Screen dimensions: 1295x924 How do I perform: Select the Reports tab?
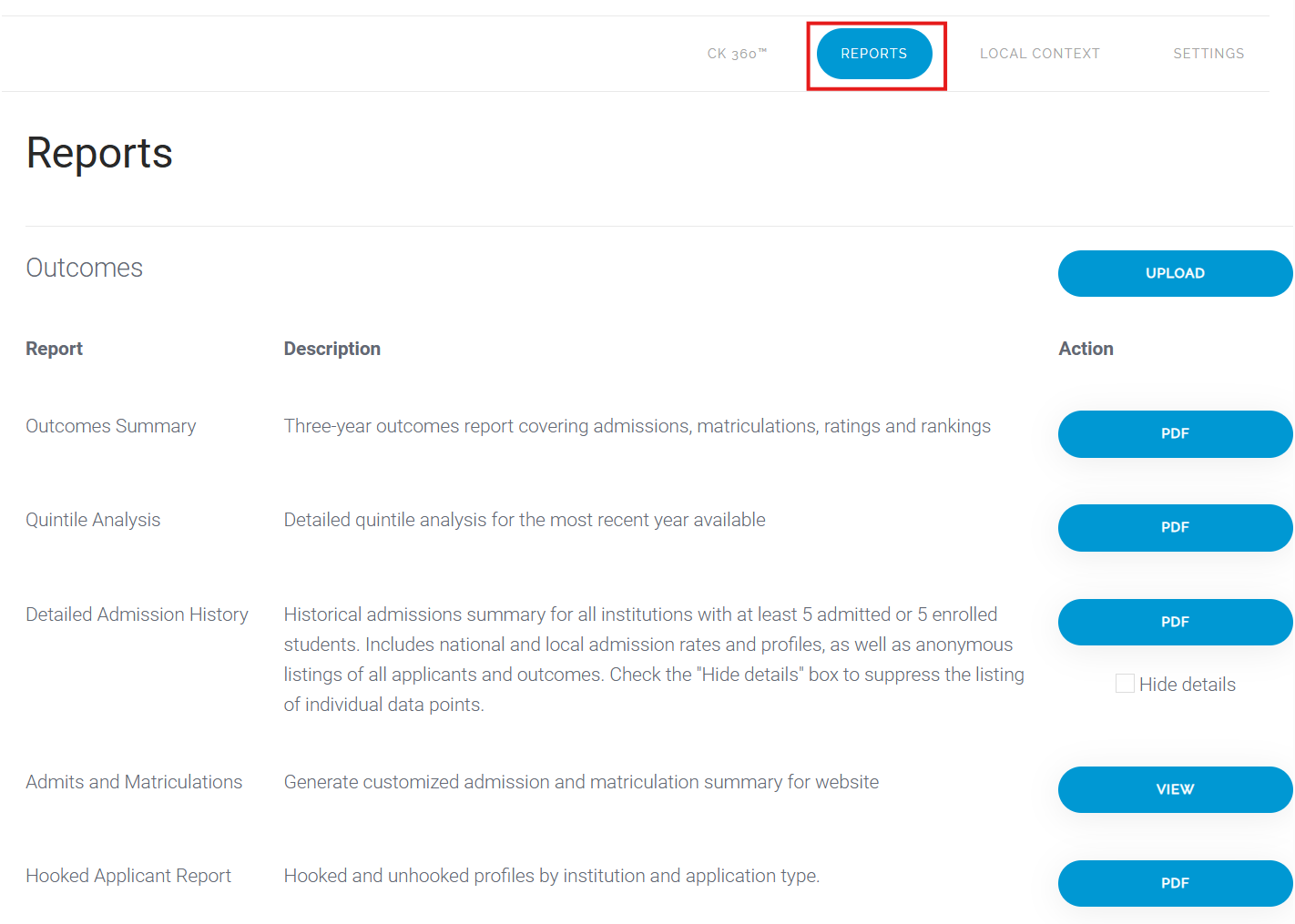(x=874, y=54)
